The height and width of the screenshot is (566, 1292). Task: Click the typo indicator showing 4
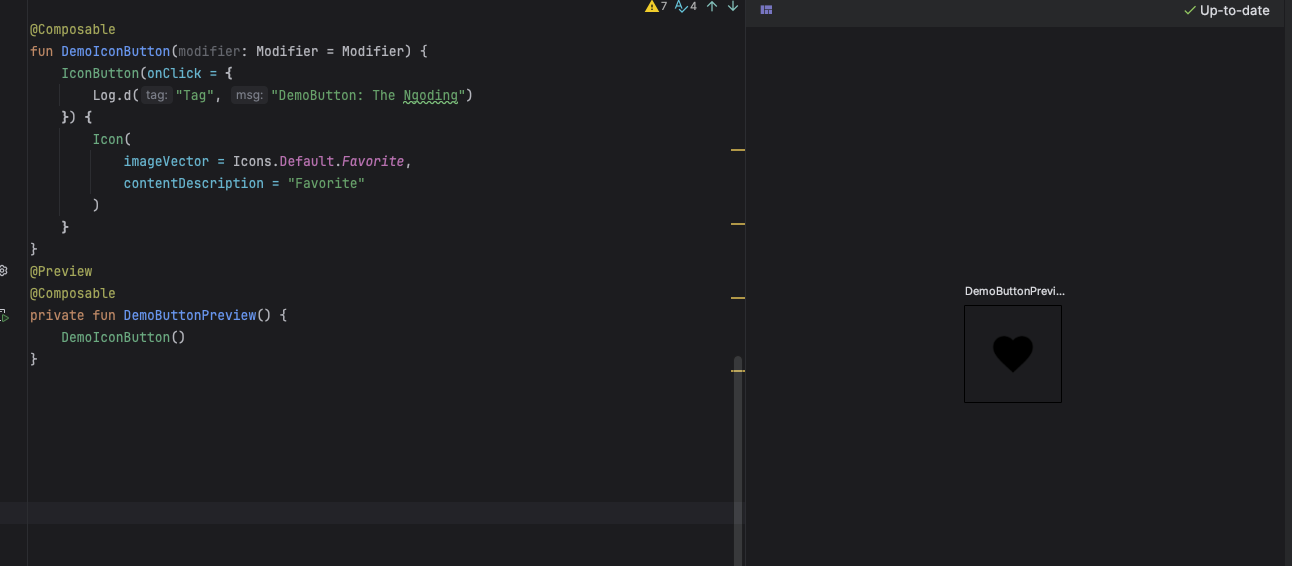pos(686,7)
